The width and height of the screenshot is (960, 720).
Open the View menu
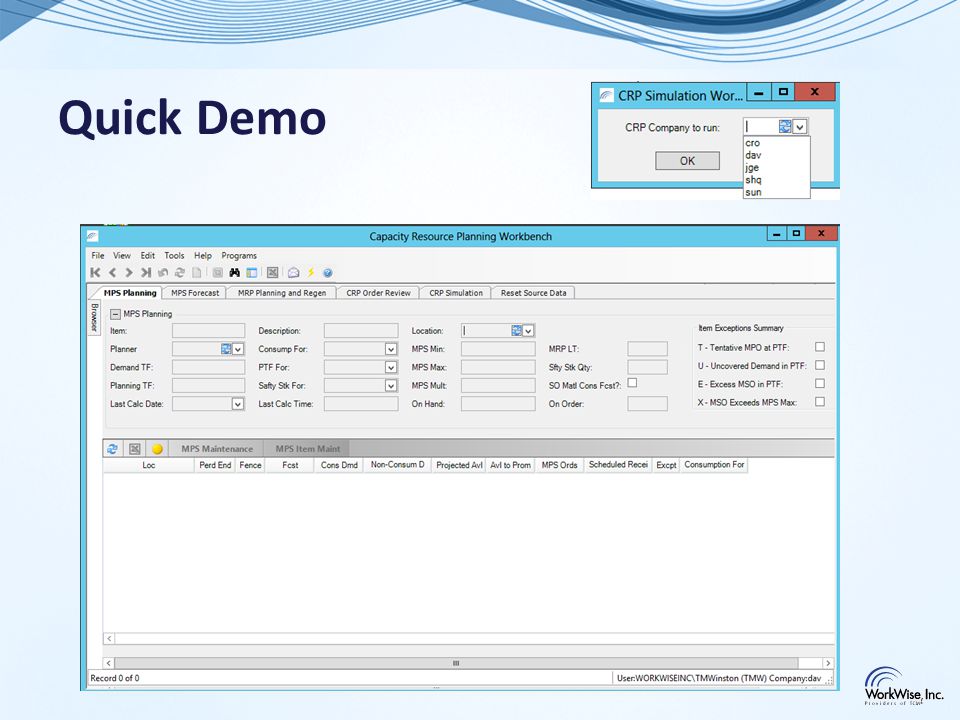pos(121,255)
